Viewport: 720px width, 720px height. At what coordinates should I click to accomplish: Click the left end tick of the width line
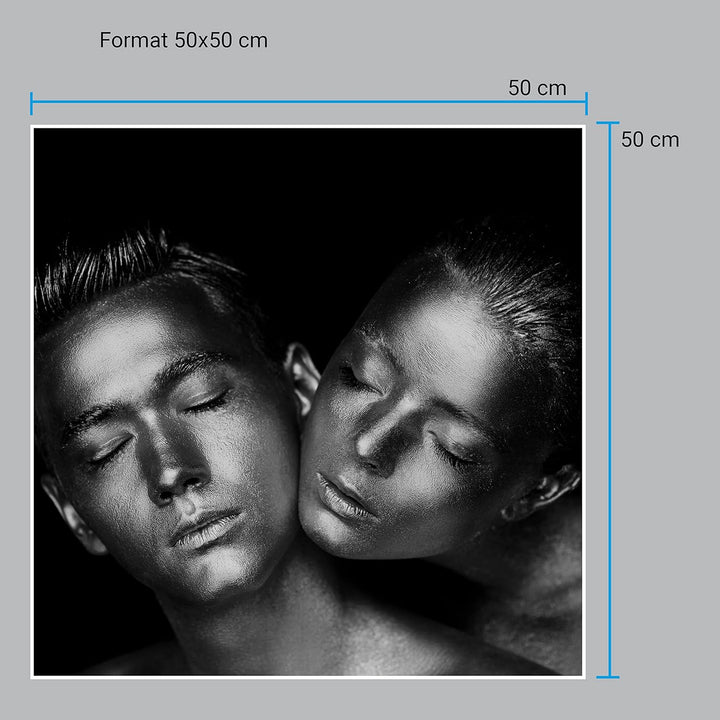(32, 103)
